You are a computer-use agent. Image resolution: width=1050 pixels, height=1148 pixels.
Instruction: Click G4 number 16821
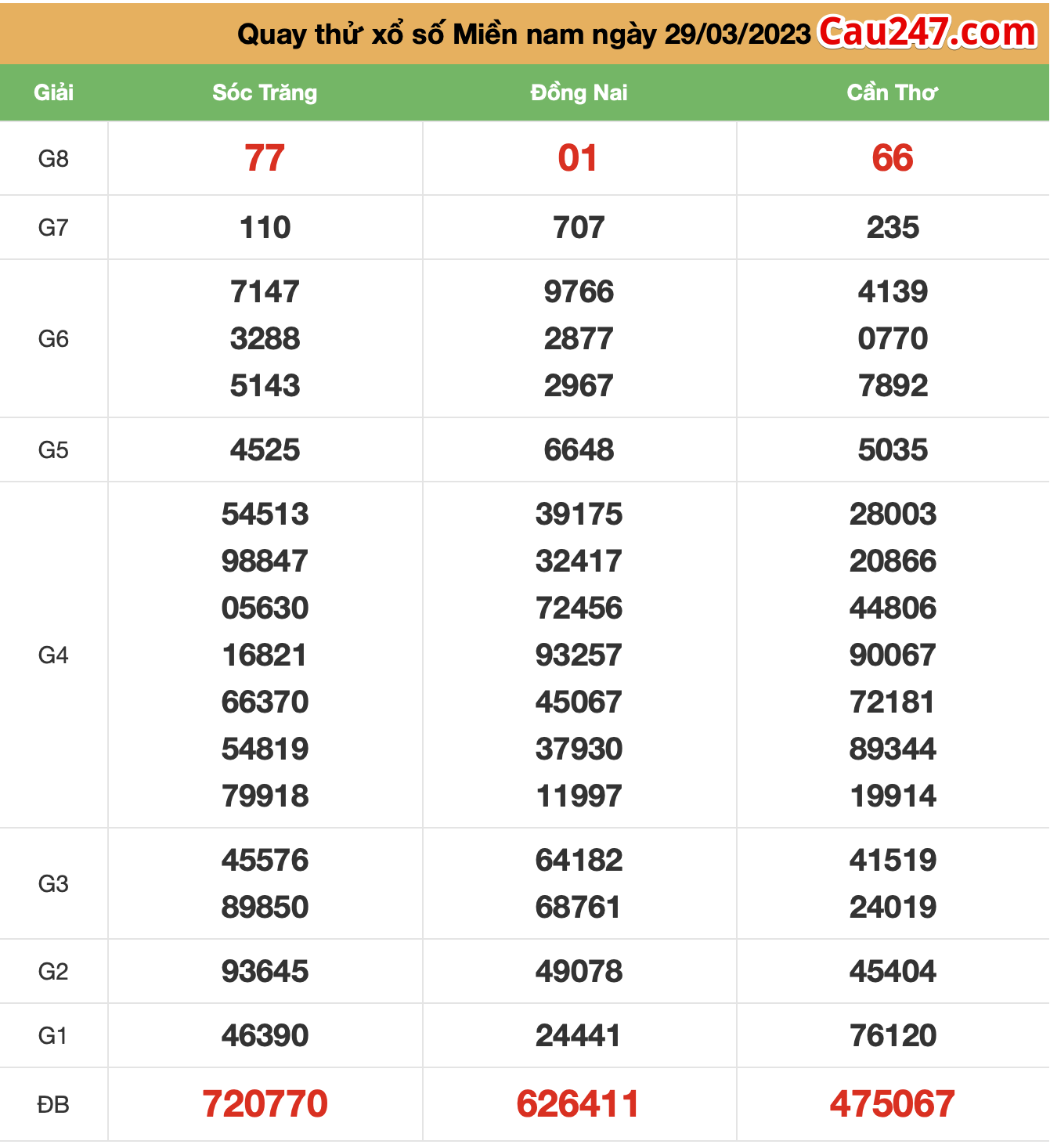(265, 655)
